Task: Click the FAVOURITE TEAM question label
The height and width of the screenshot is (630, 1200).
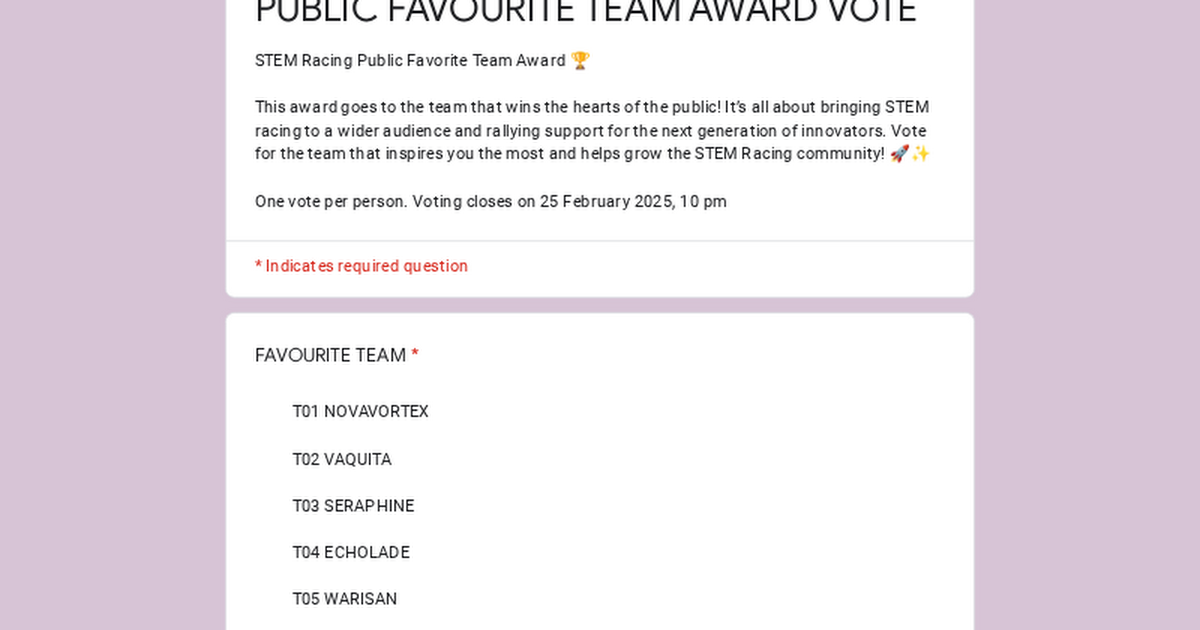Action: click(x=330, y=356)
